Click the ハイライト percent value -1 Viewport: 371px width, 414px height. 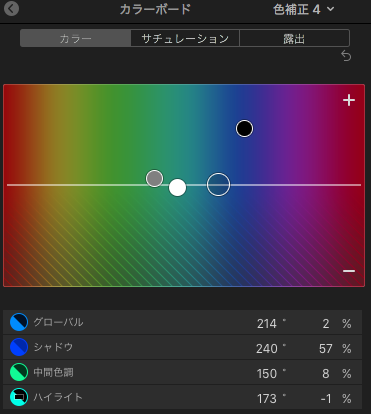pyautogui.click(x=326, y=399)
